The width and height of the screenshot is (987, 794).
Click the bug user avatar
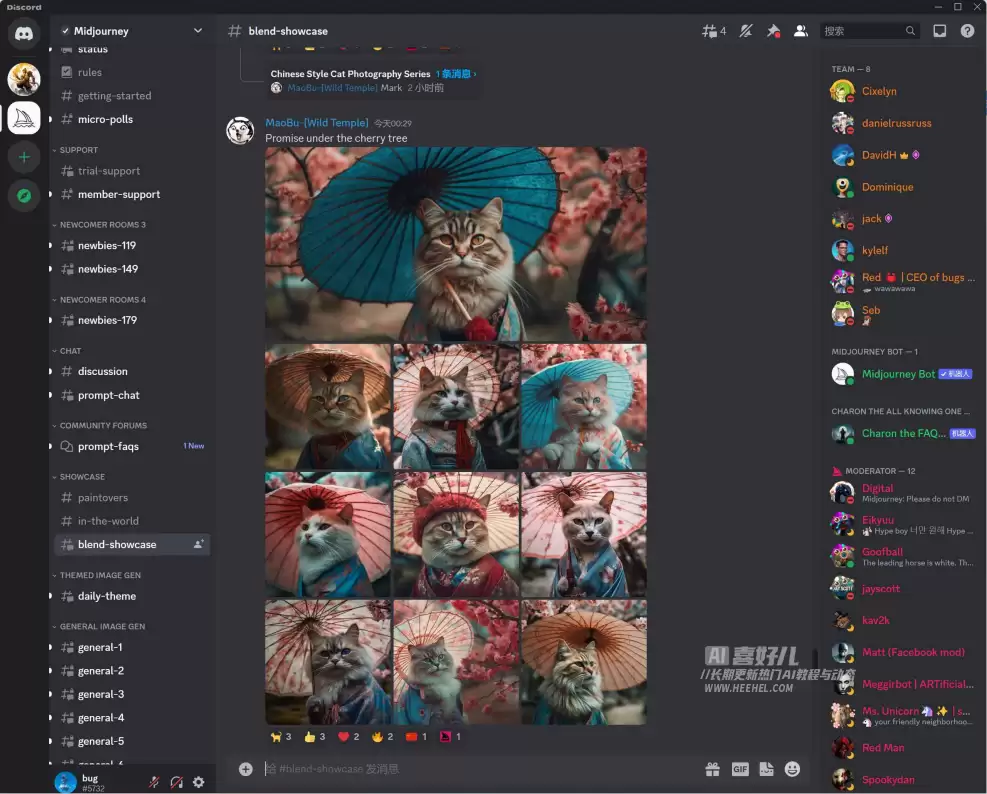click(x=65, y=782)
